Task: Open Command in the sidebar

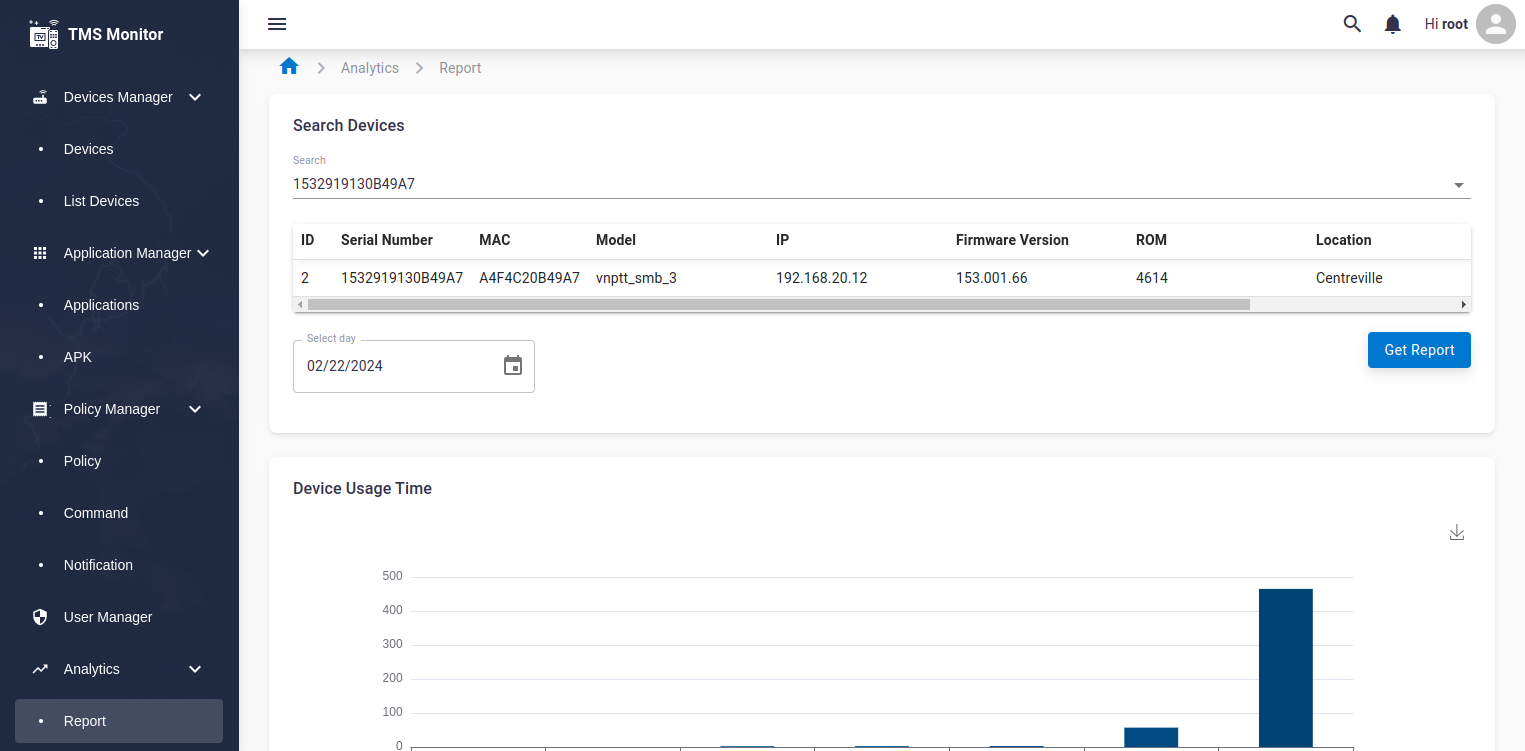Action: [x=119, y=513]
